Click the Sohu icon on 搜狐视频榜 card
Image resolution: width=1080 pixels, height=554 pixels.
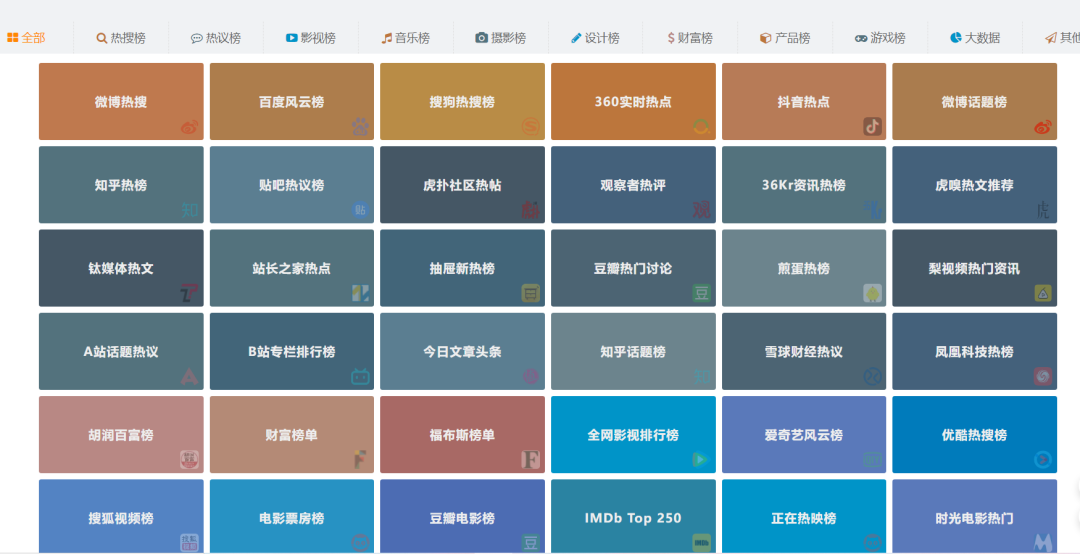click(189, 543)
